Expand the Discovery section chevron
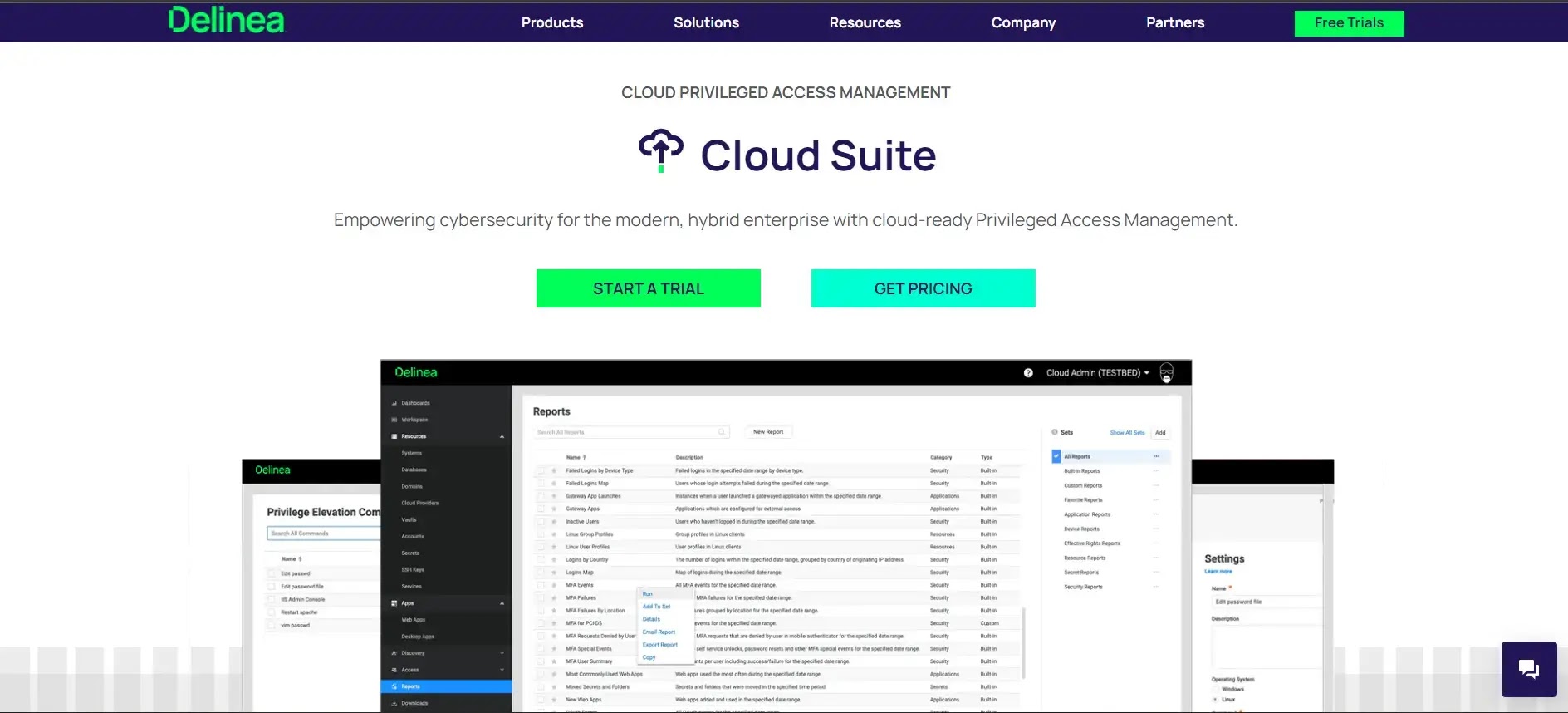Viewport: 1568px width, 713px height. click(x=502, y=653)
